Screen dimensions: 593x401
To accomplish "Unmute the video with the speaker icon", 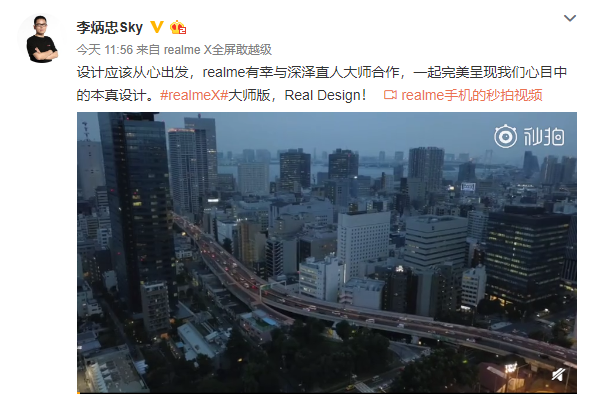I will click(x=558, y=375).
